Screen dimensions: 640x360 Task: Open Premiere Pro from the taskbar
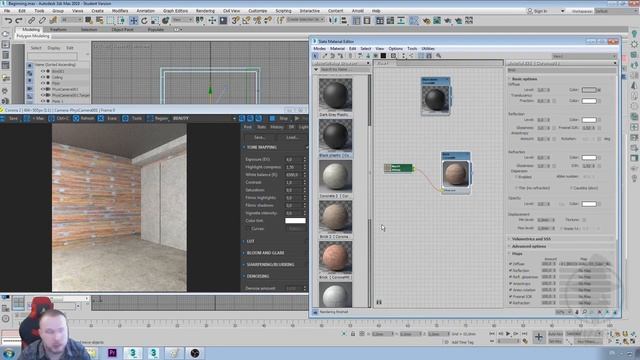112,353
